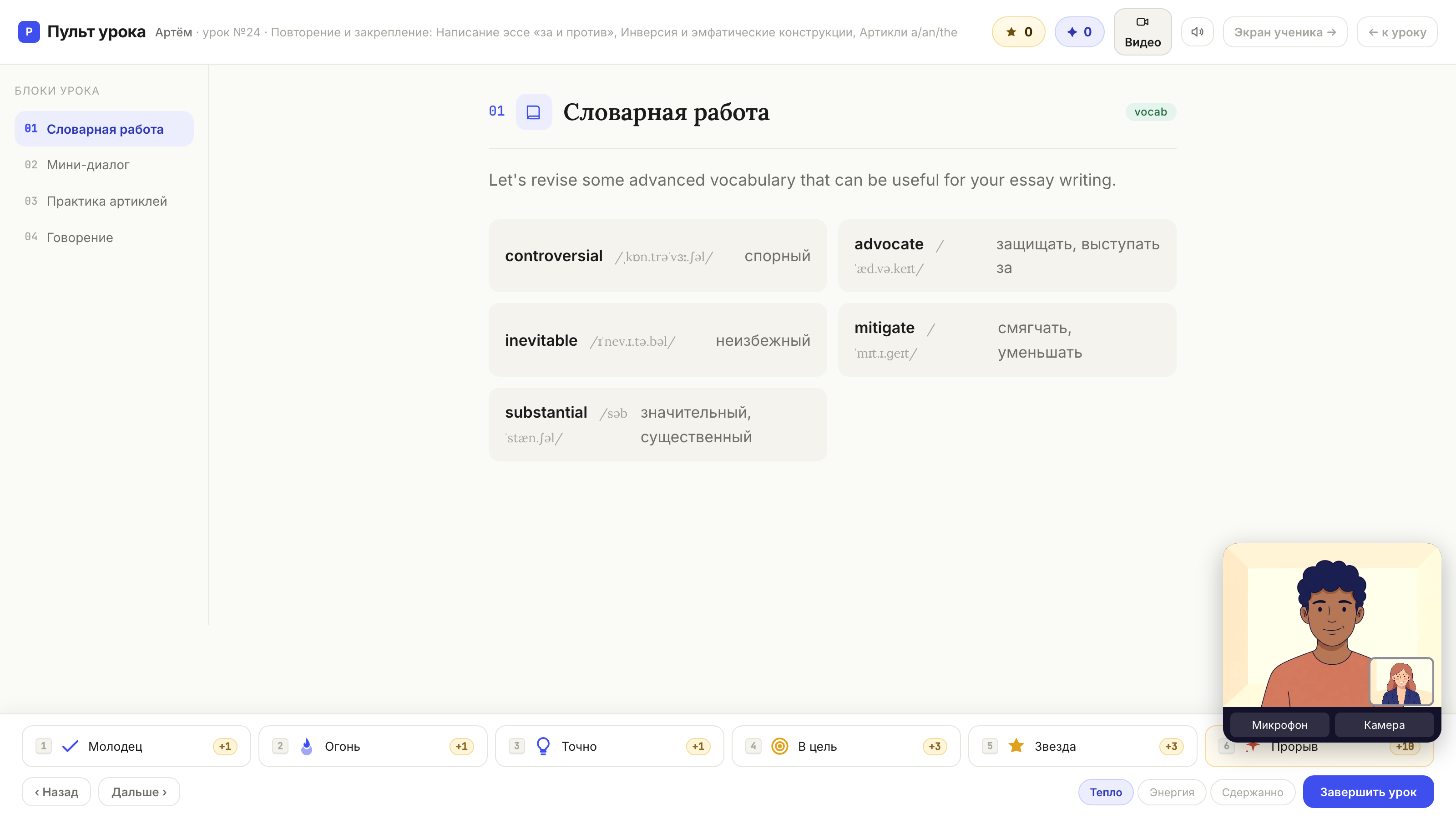Select the Энергия mood option
The height and width of the screenshot is (819, 1456).
click(x=1172, y=792)
